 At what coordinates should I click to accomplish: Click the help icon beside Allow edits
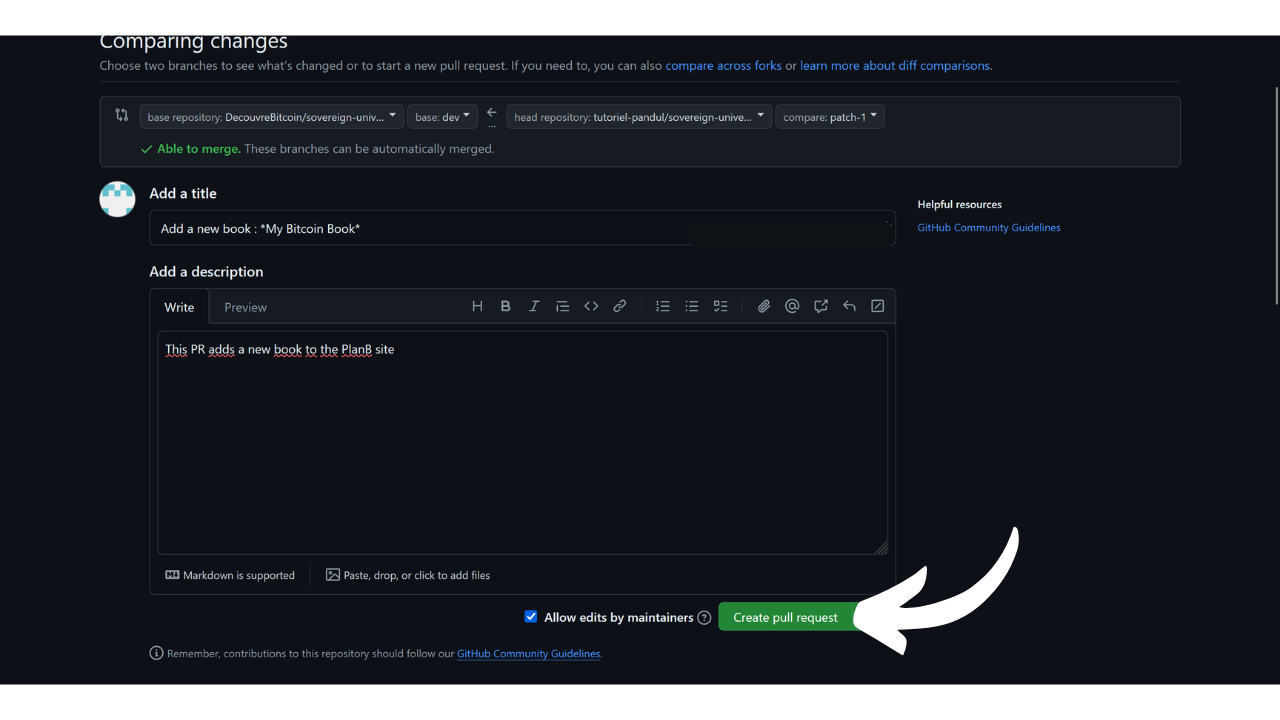(x=704, y=618)
